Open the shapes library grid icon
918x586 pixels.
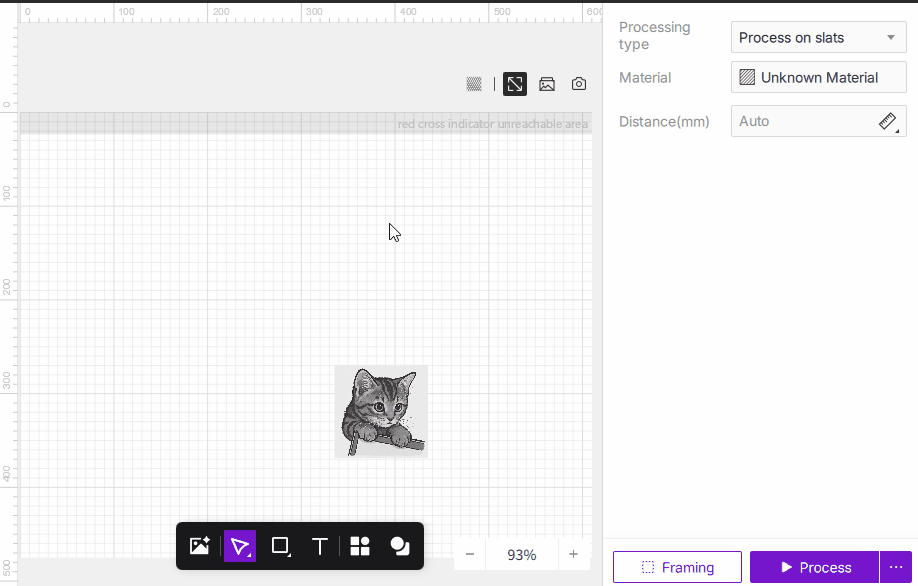[360, 546]
